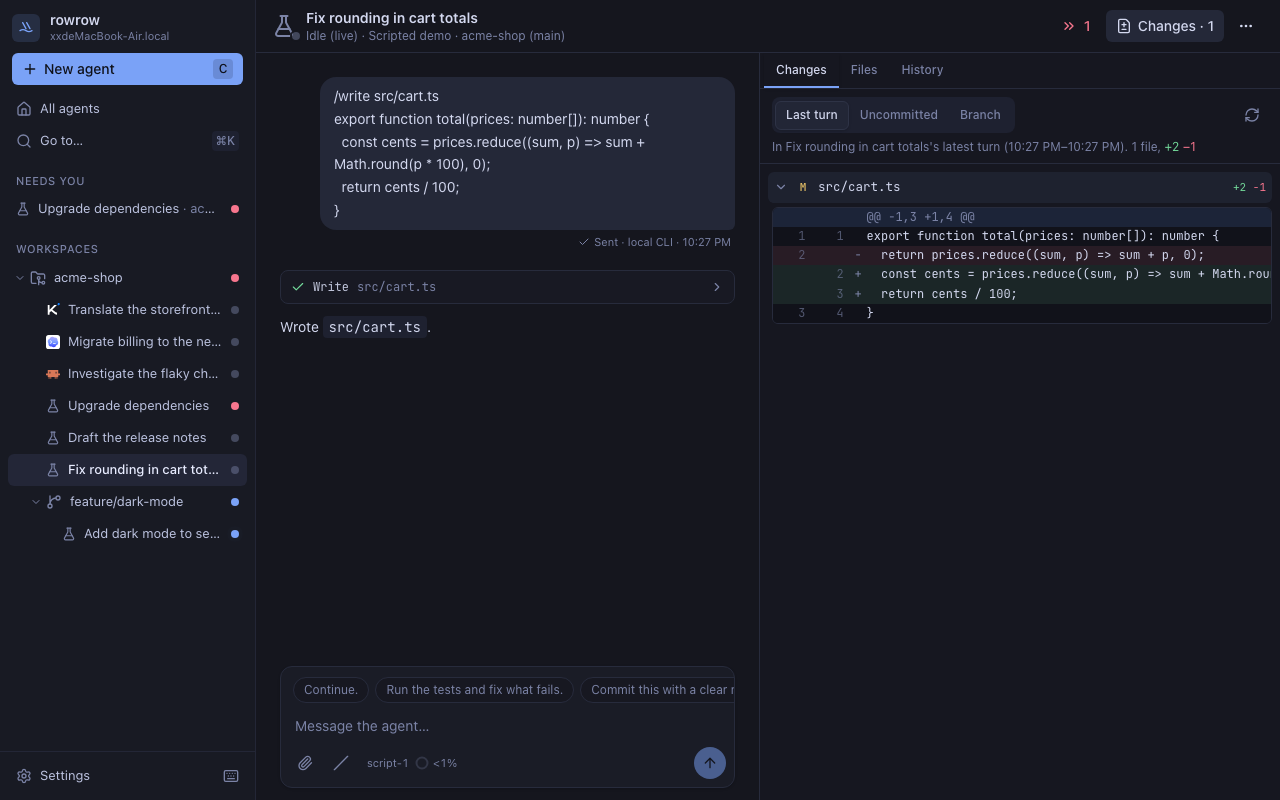Open Go to search
Viewport: 1280px width, 800px height.
coord(127,141)
